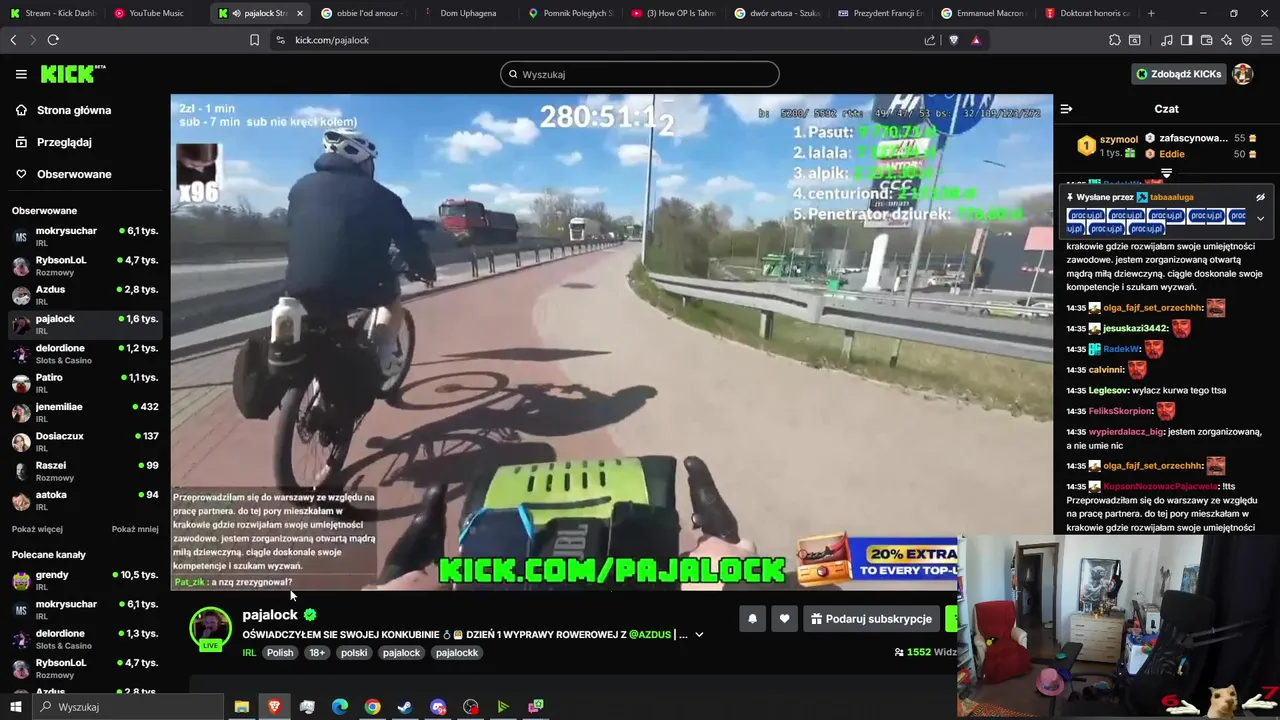The height and width of the screenshot is (720, 1280).
Task: Switch to Doktorat honoris causa tab
Action: pyautogui.click(x=1087, y=13)
